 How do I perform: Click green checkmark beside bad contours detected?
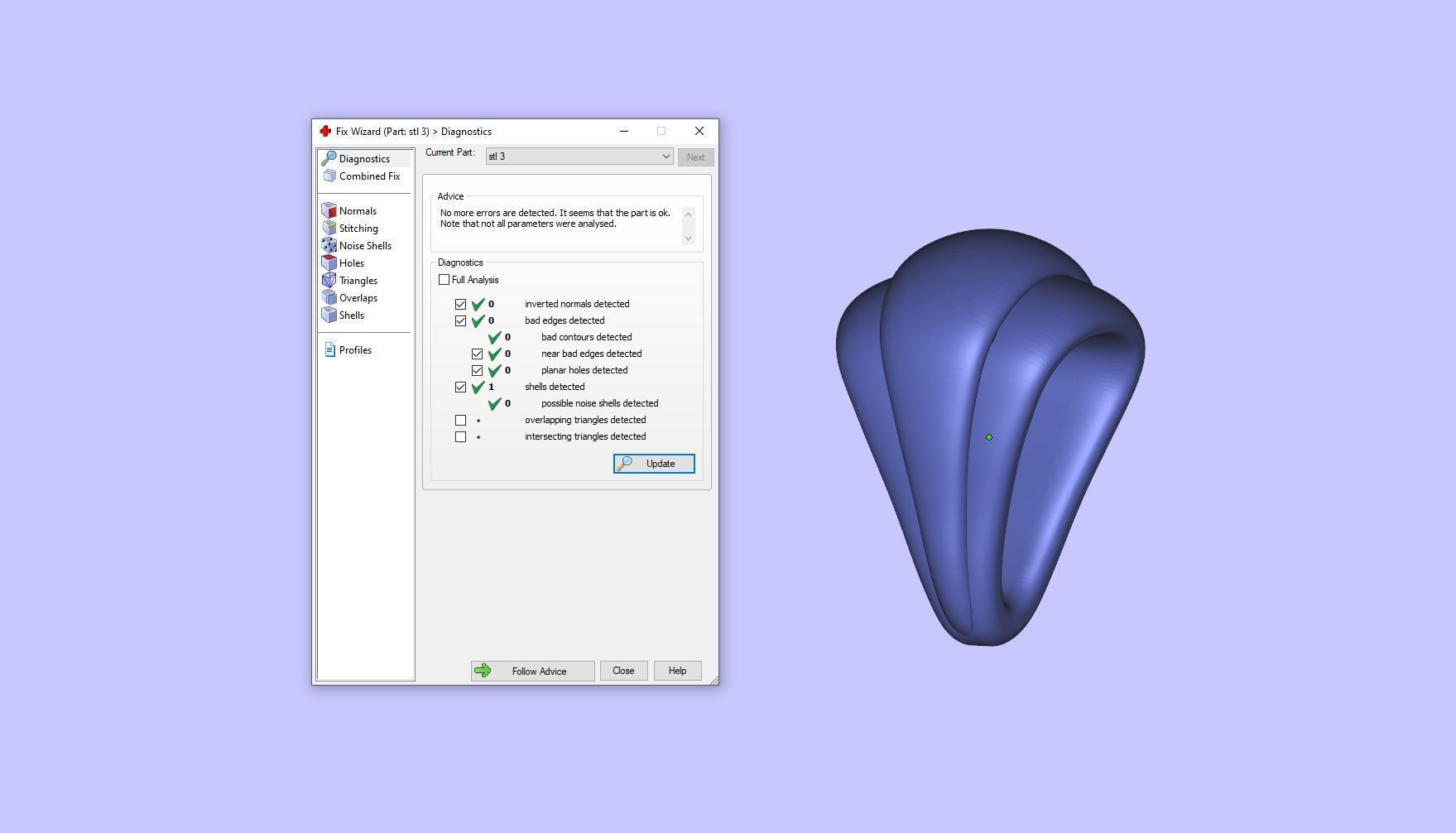pyautogui.click(x=494, y=337)
